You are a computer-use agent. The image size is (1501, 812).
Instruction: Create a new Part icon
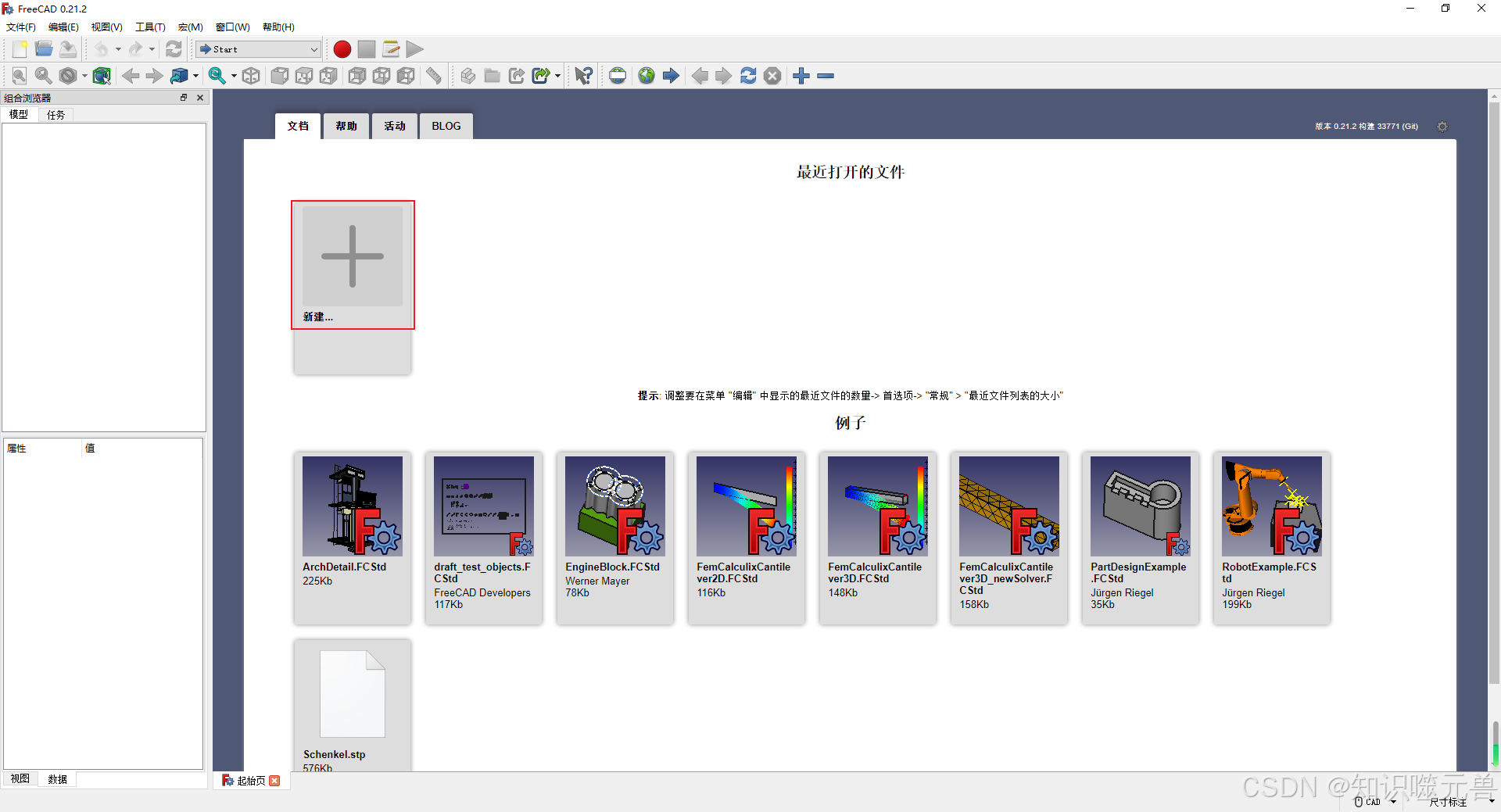[467, 76]
